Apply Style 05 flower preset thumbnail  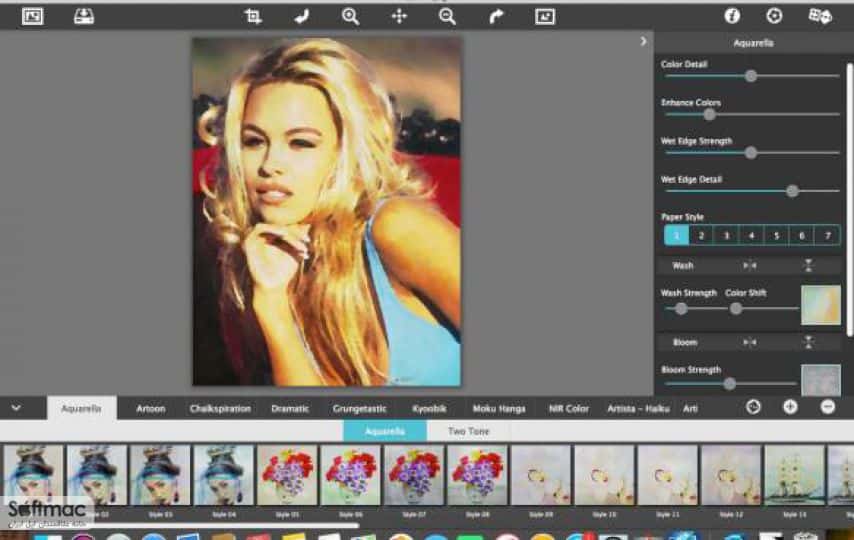pos(287,475)
